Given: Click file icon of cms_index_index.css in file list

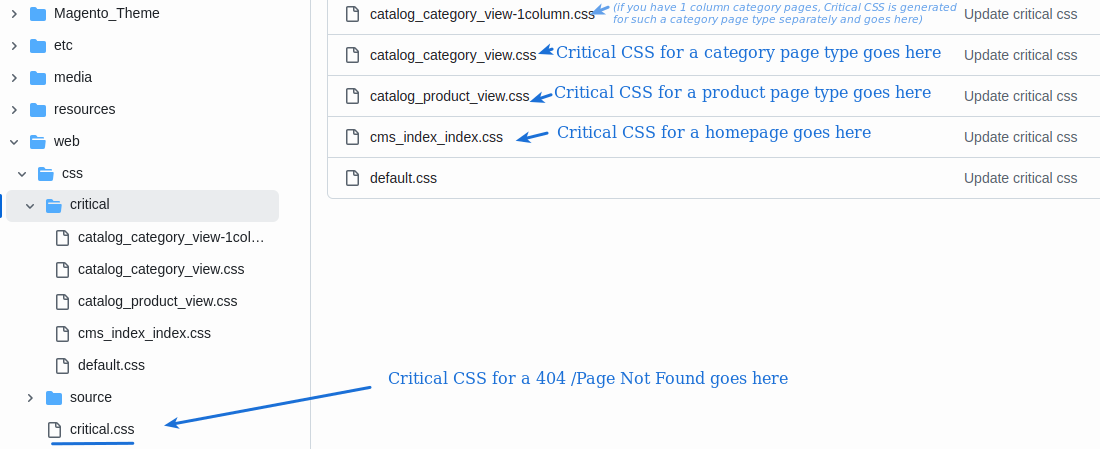Looking at the screenshot, I should (352, 137).
